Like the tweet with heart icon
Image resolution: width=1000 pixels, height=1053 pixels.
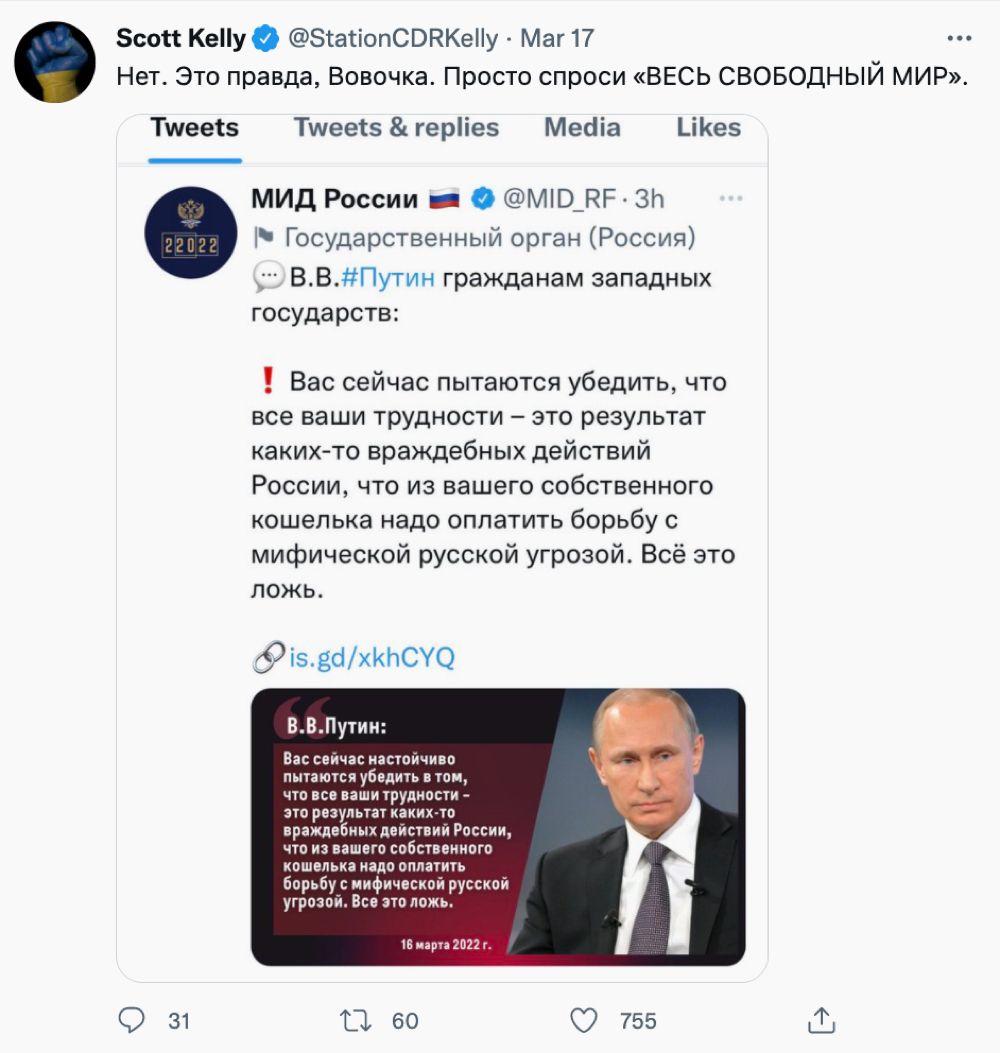[584, 1020]
